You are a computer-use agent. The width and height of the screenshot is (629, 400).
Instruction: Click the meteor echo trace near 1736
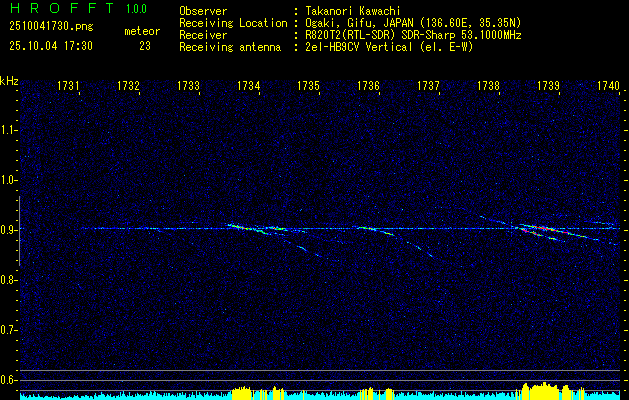(x=375, y=231)
